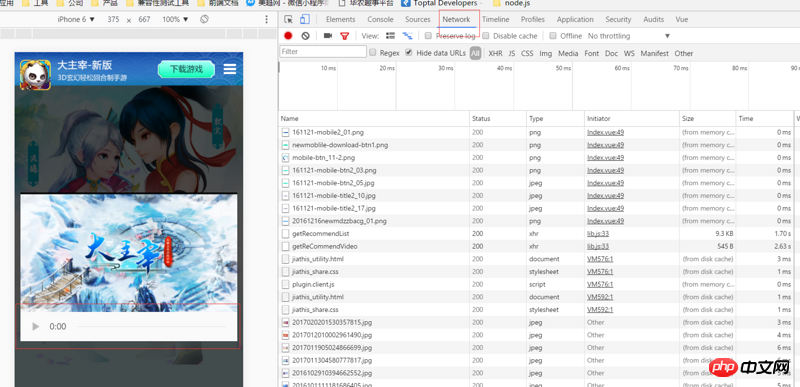
Task: Open the node.js bookmark folder
Action: pos(511,3)
